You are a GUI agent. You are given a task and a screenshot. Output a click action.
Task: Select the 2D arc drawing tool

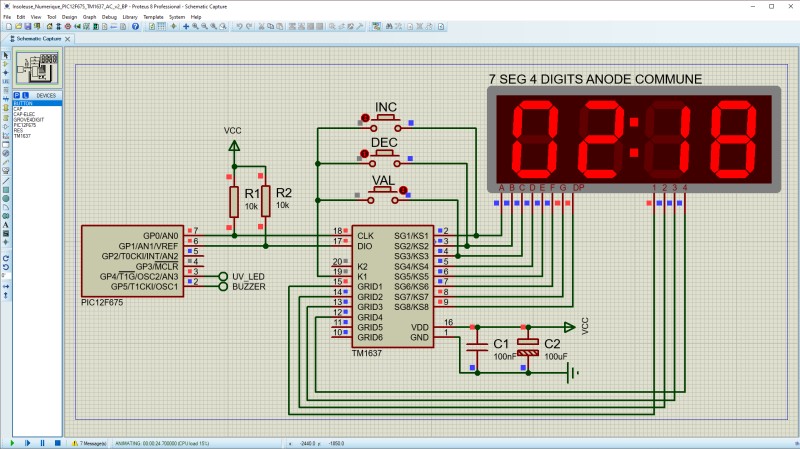coord(6,207)
